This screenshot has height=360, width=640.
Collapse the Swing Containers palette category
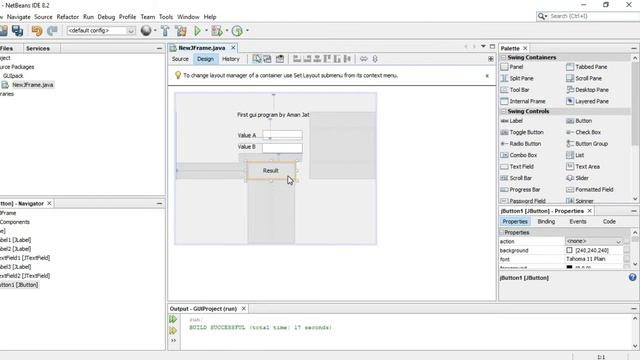[503, 58]
